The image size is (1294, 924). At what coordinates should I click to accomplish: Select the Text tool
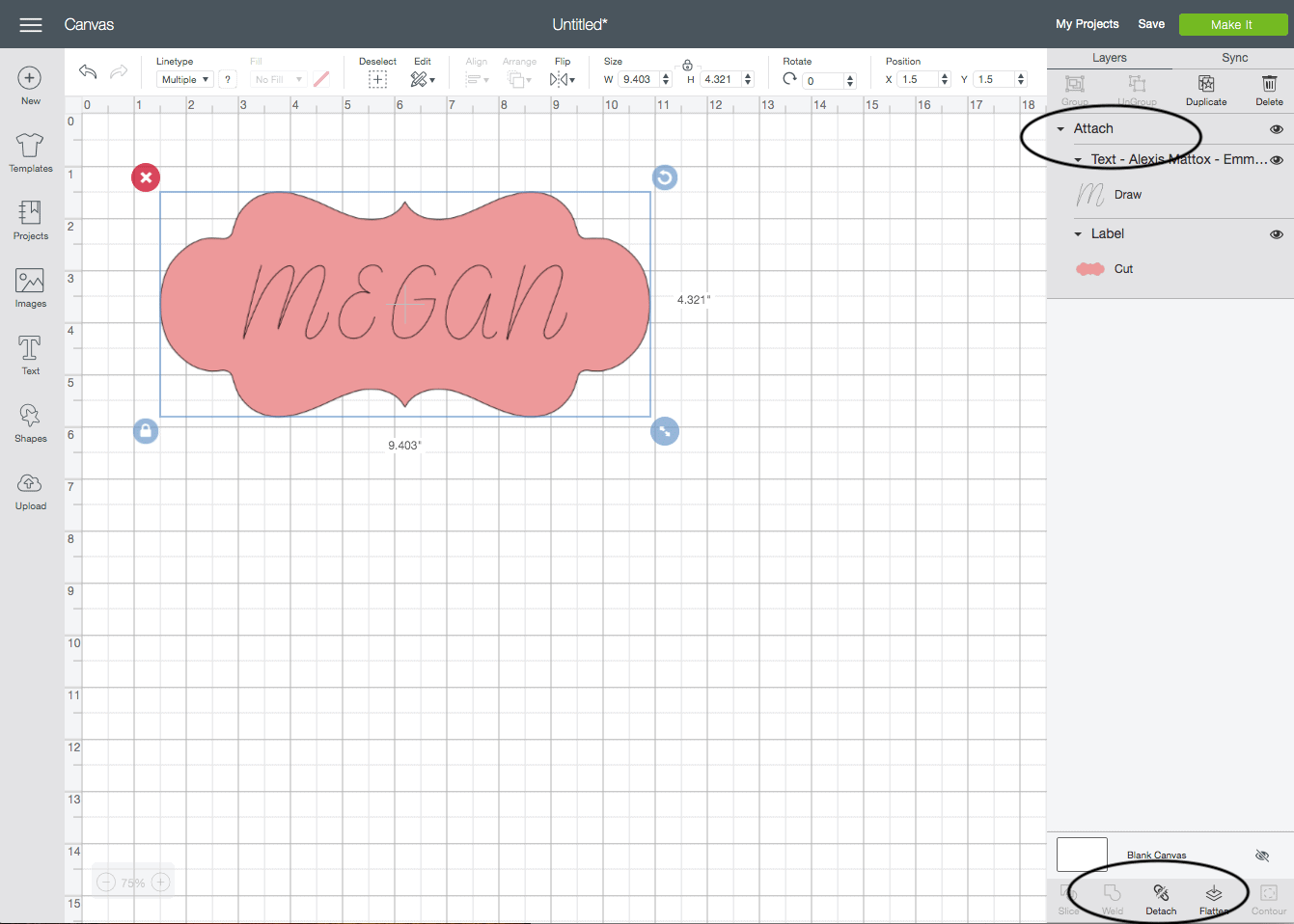30,355
